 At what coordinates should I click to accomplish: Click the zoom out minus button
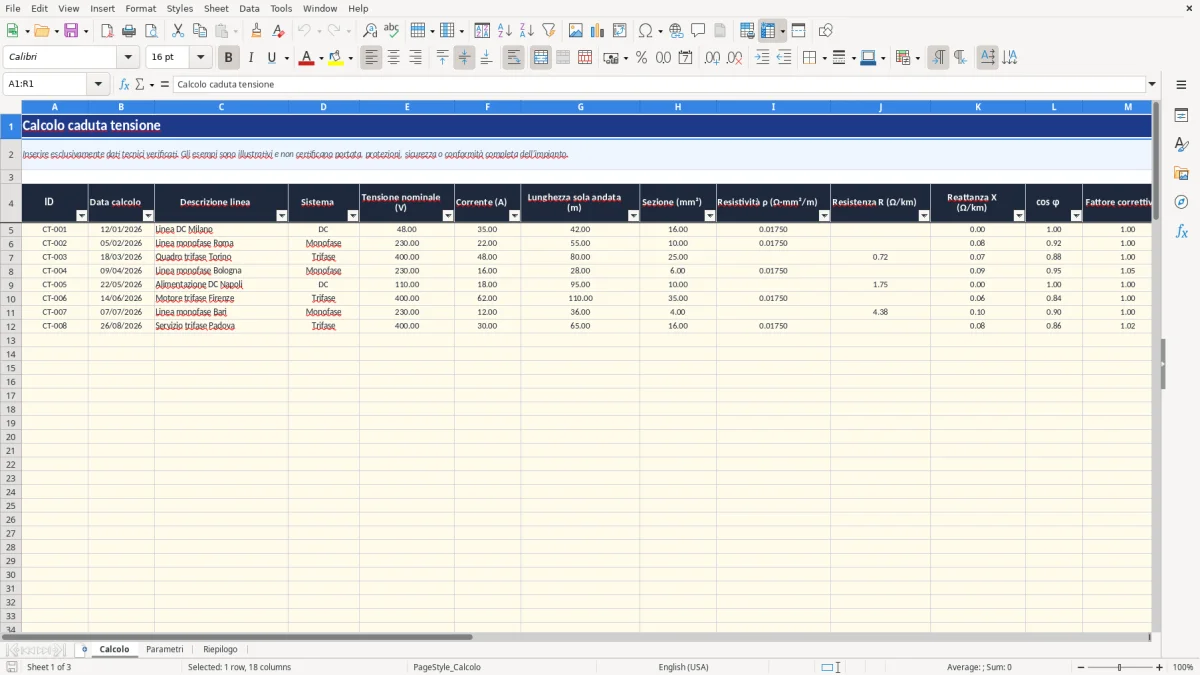(x=1080, y=667)
